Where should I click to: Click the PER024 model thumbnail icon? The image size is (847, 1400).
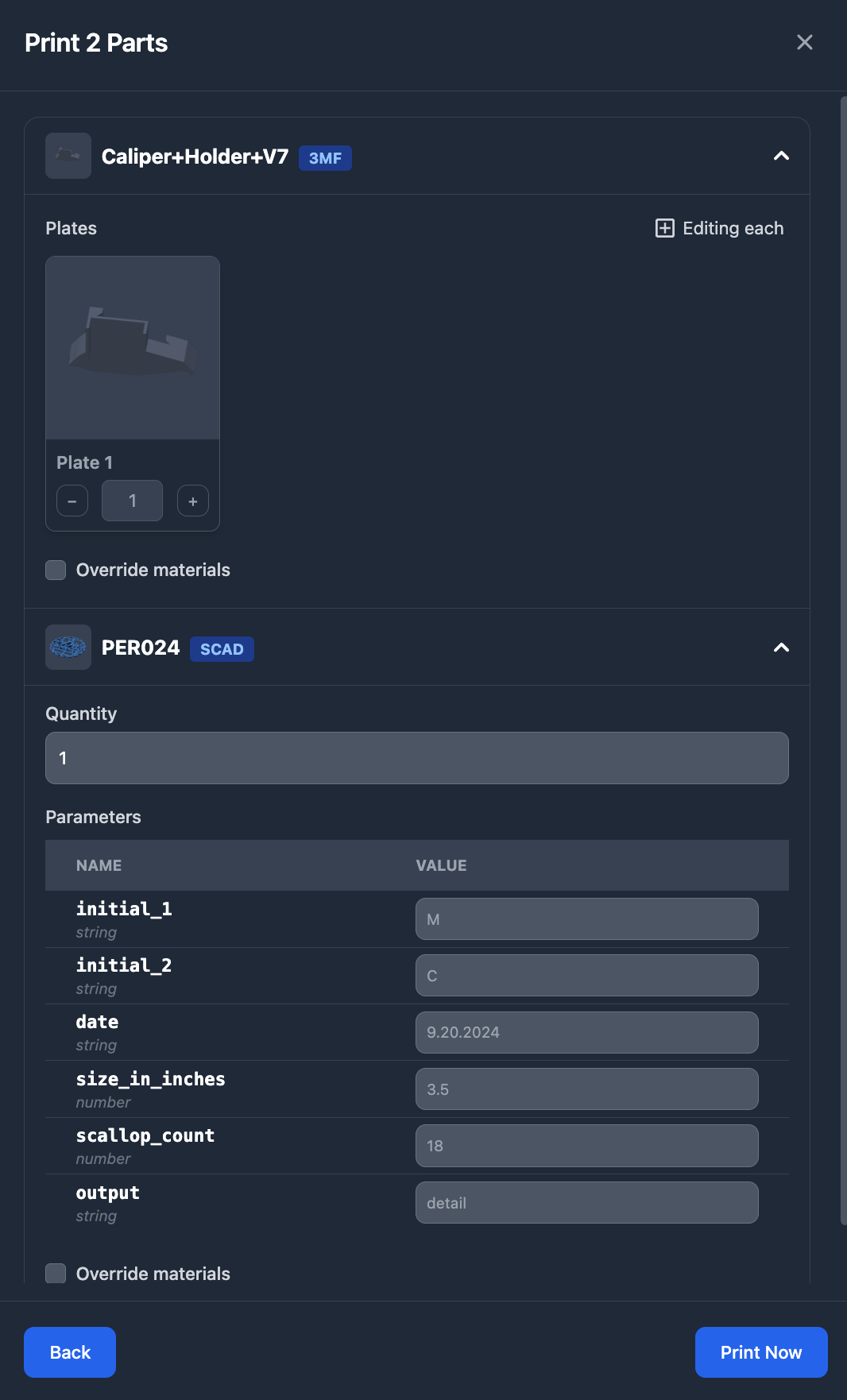(68, 648)
